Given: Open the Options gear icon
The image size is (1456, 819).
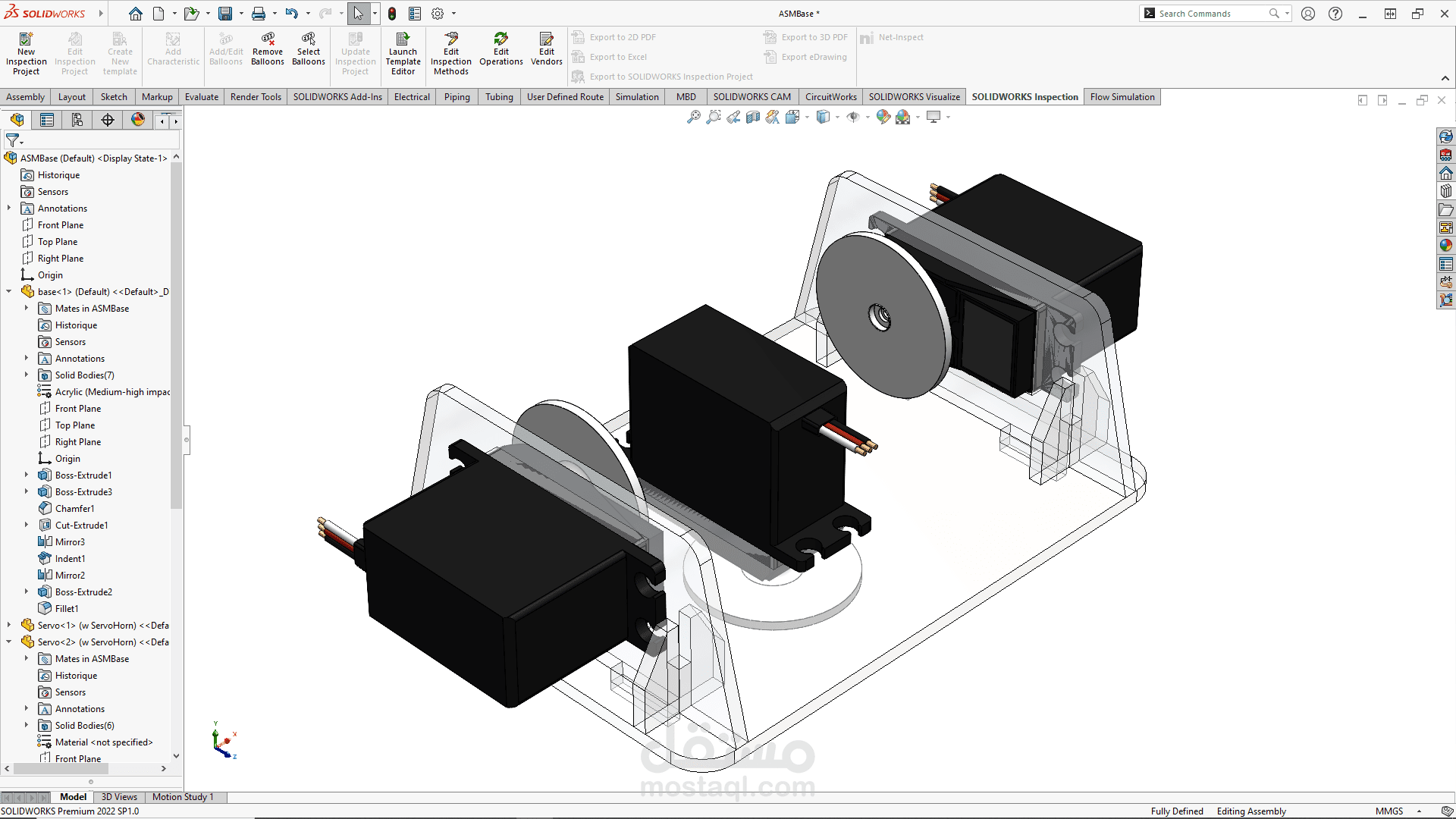Looking at the screenshot, I should pos(438,14).
